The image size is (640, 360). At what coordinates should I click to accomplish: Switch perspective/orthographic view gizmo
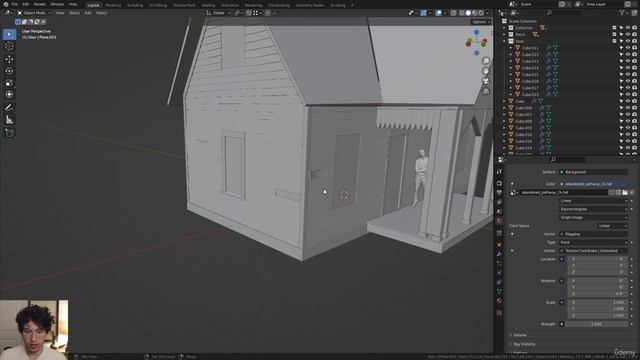[x=486, y=91]
